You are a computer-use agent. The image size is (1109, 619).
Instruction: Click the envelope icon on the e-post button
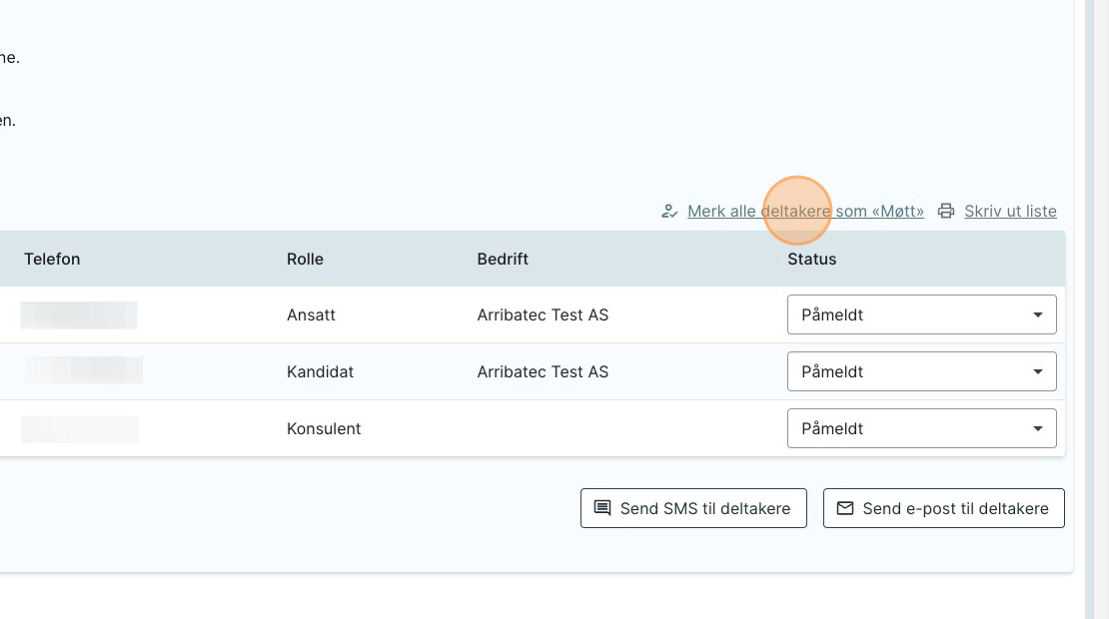tap(845, 508)
